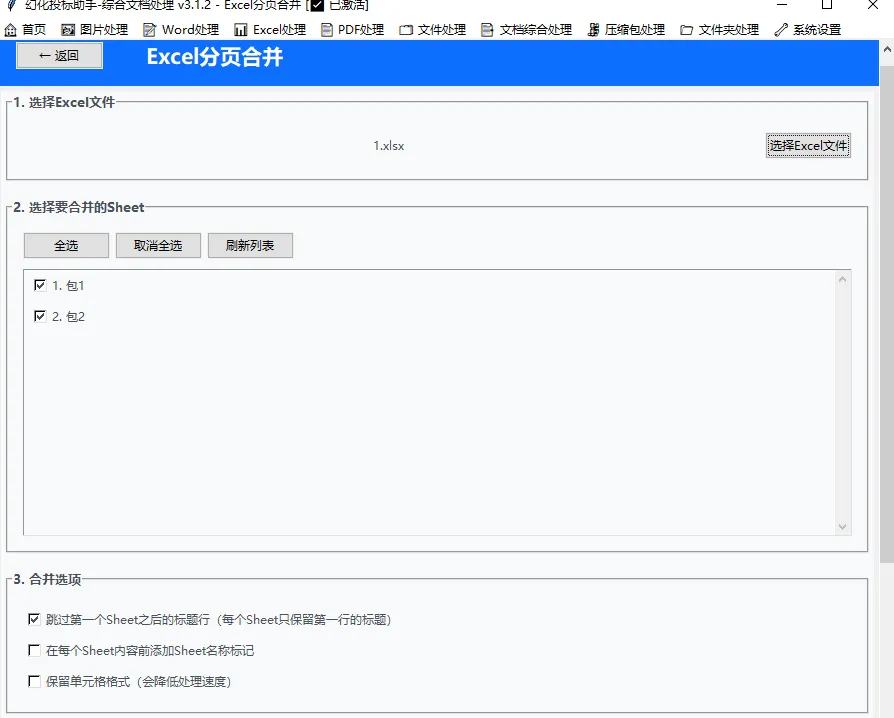
Task: Open the Word处理 menu label
Action: [190, 30]
